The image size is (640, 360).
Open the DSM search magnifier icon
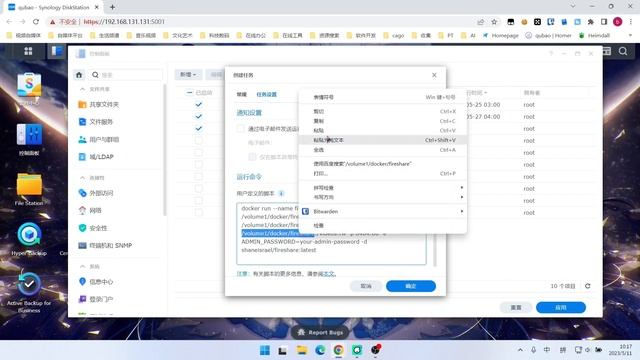(x=623, y=51)
